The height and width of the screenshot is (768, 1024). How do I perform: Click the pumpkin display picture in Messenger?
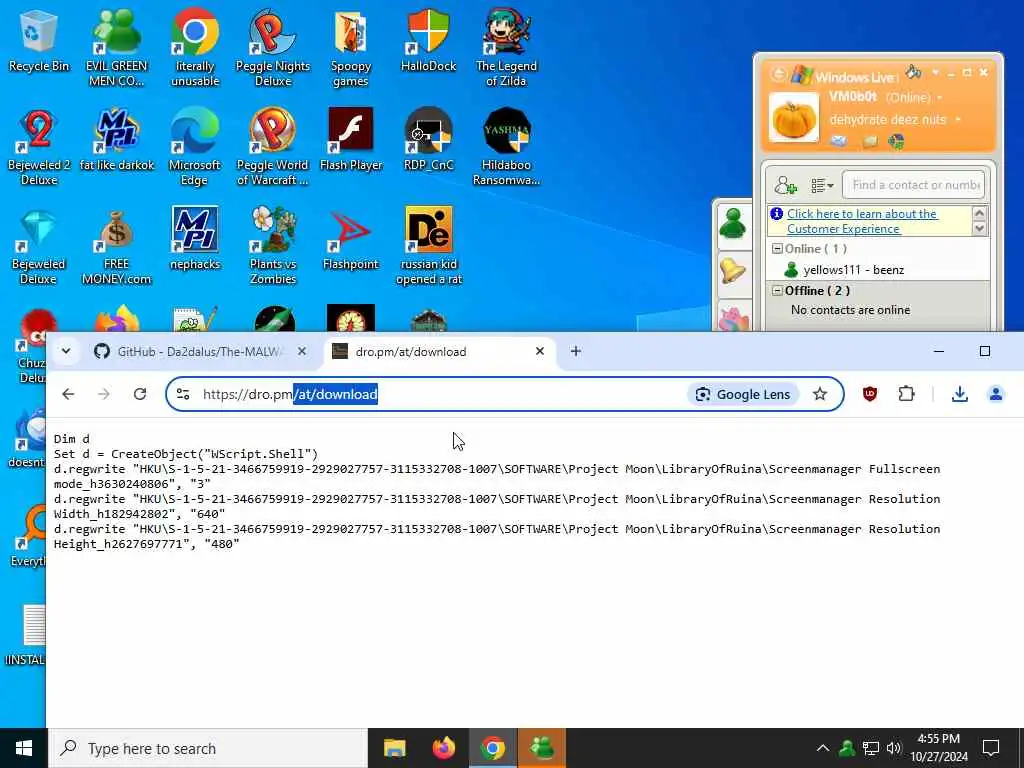point(793,118)
